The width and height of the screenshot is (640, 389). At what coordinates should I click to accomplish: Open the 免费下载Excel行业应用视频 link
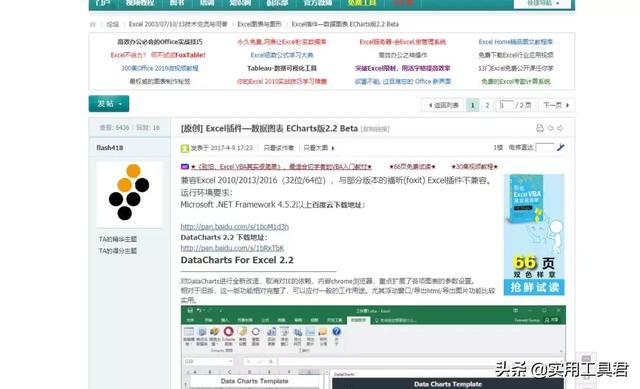(516, 55)
